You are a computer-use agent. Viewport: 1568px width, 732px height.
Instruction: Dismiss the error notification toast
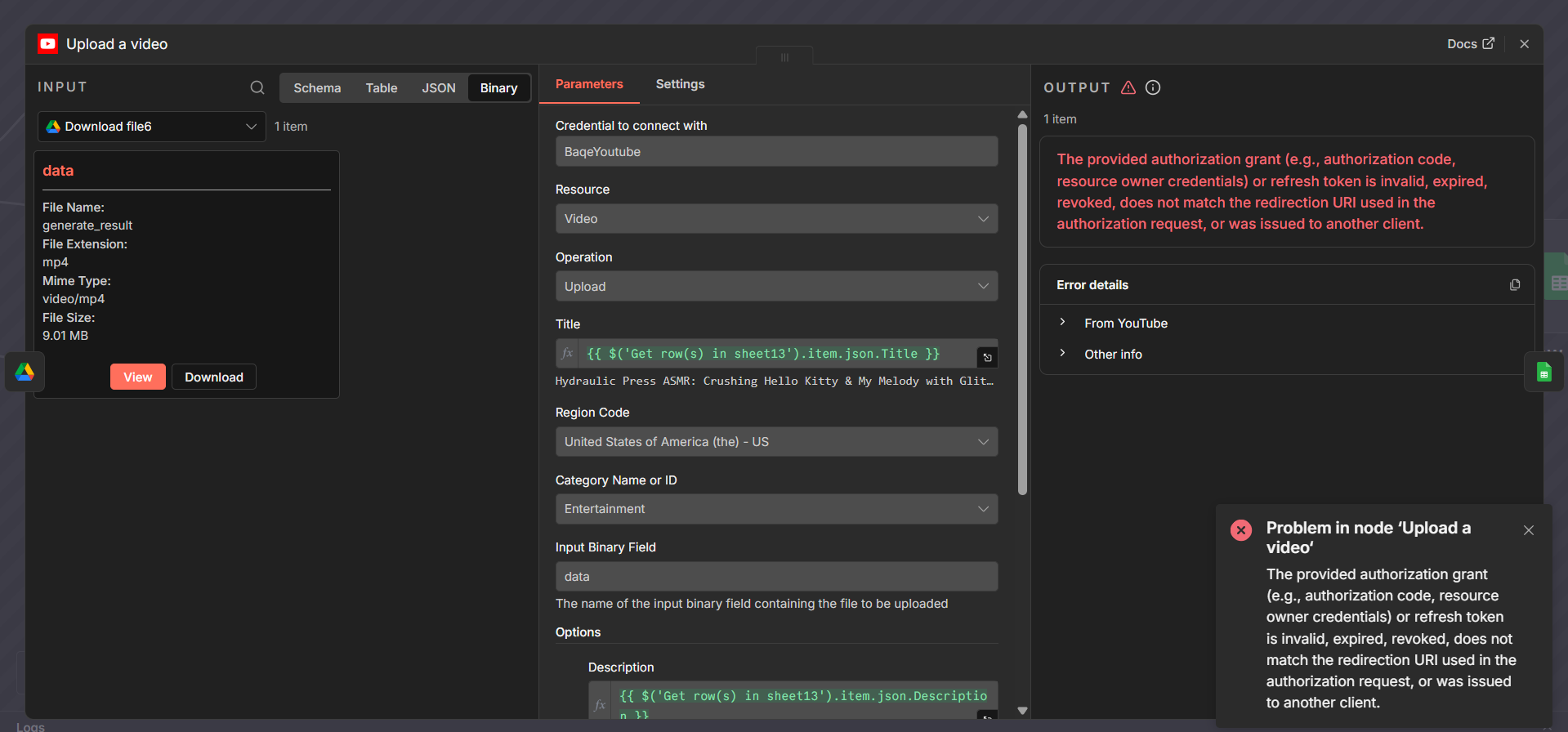[1528, 530]
